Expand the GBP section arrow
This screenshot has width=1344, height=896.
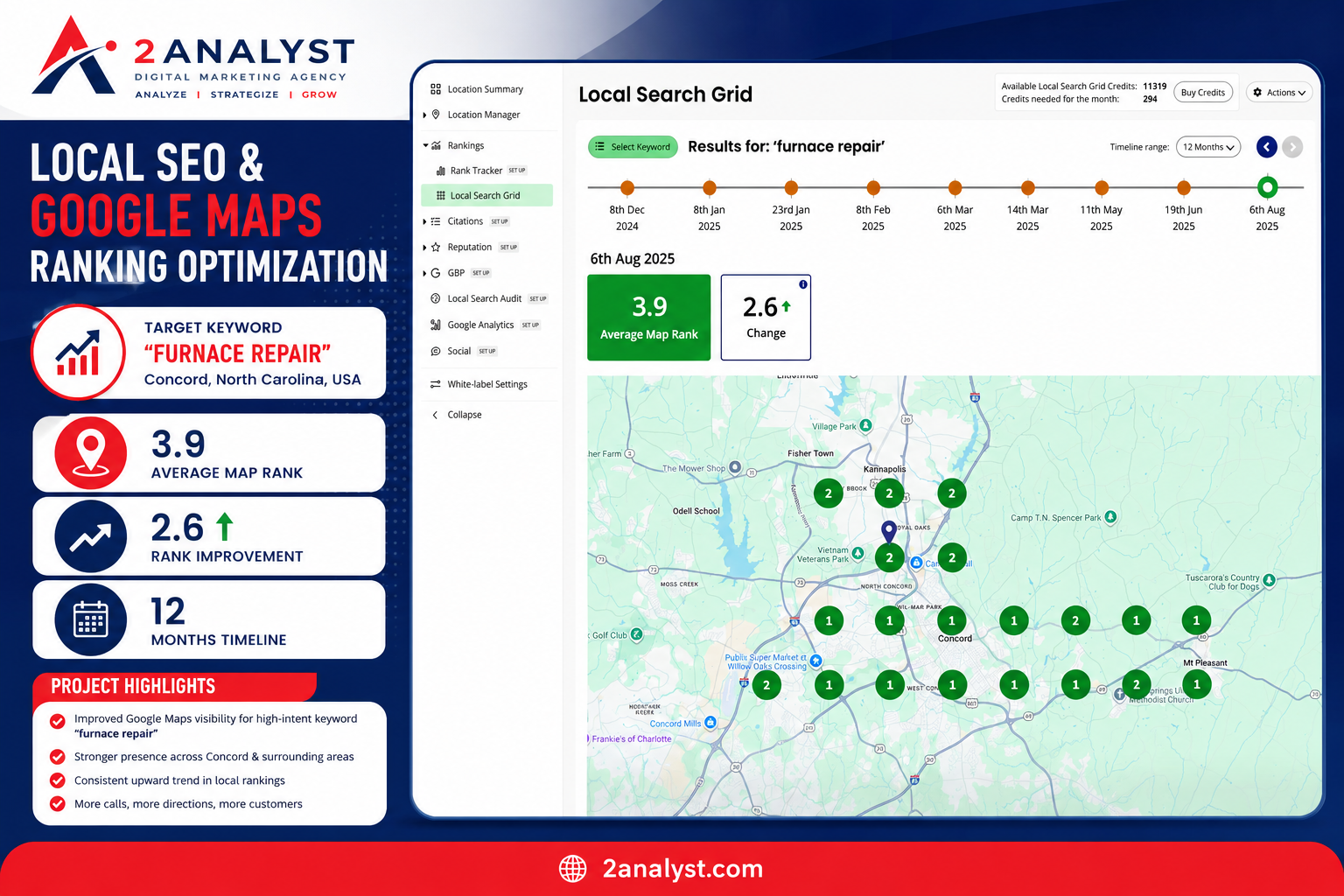(x=424, y=273)
